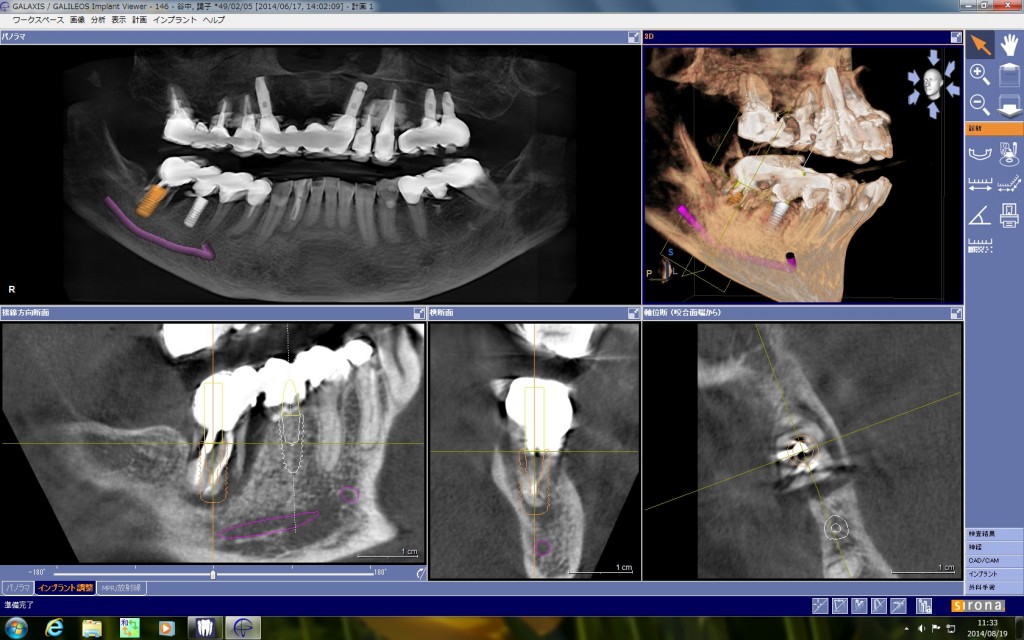The width and height of the screenshot is (1024, 640).
Task: Select the orange implant in panorama view
Action: 152,200
